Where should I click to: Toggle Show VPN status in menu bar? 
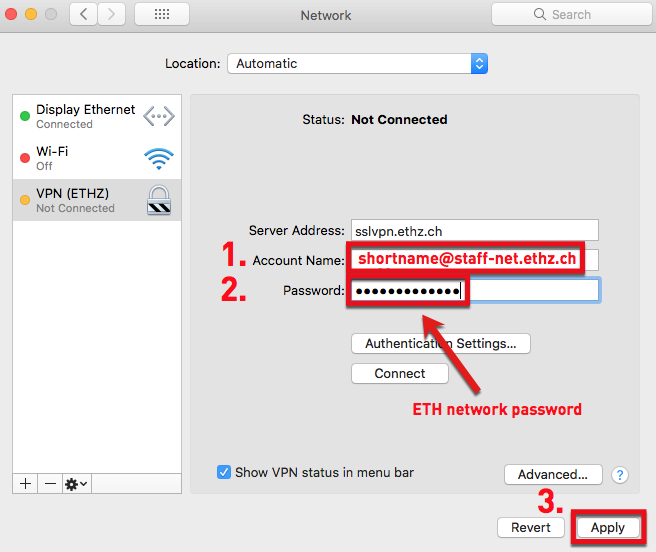tap(224, 472)
